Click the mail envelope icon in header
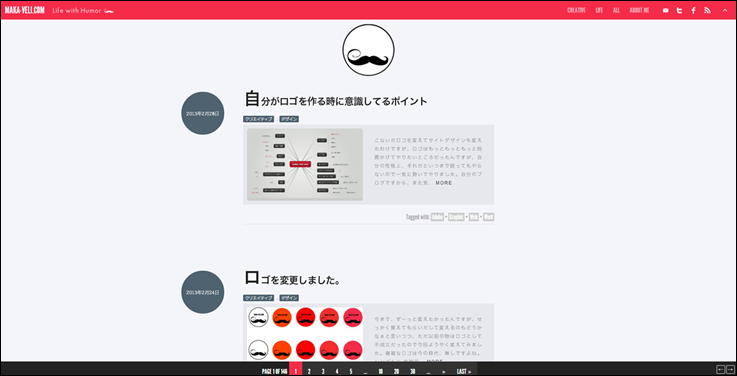This screenshot has width=737, height=376. pos(666,10)
